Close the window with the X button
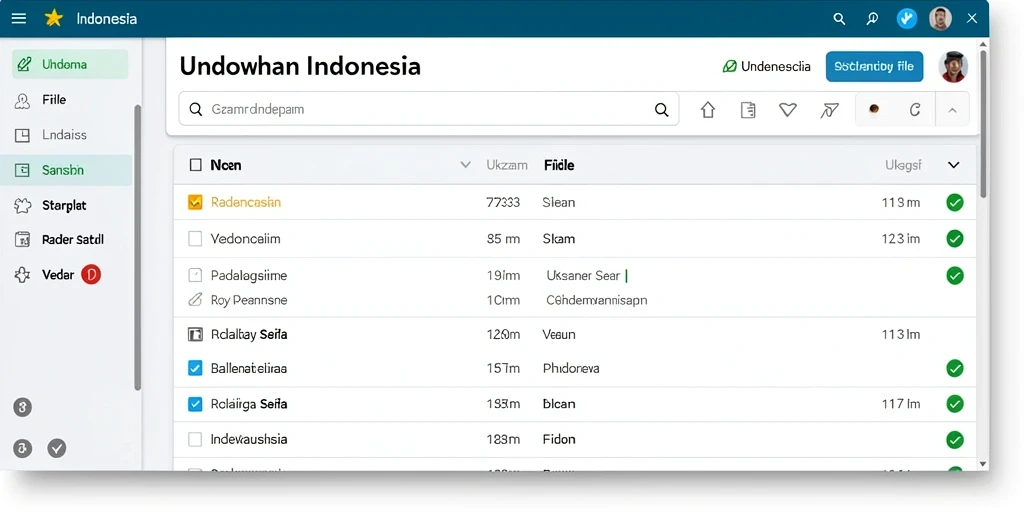This screenshot has height=512, width=1024. [x=972, y=18]
